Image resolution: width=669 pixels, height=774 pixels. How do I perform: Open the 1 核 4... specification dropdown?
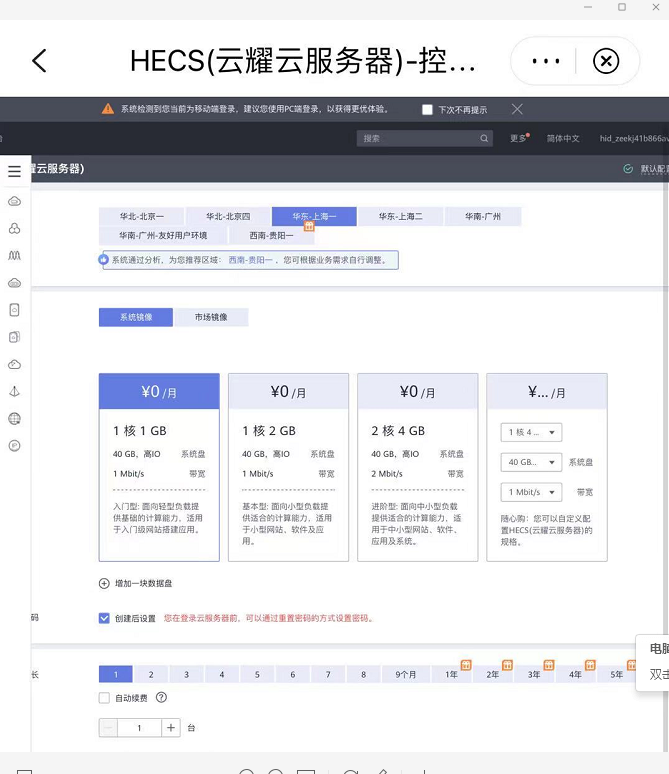(x=531, y=432)
